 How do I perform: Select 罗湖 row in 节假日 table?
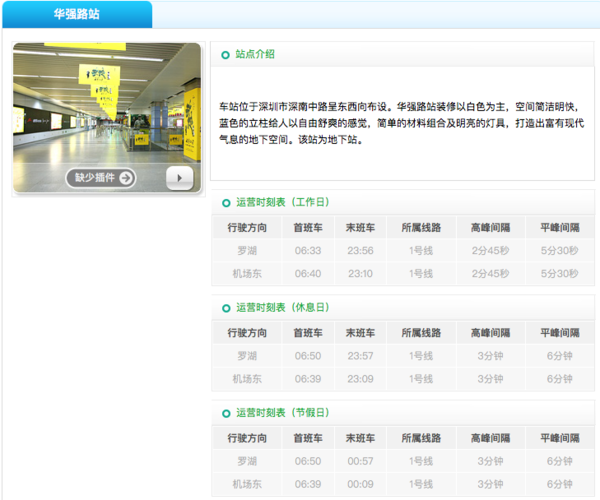(x=403, y=461)
